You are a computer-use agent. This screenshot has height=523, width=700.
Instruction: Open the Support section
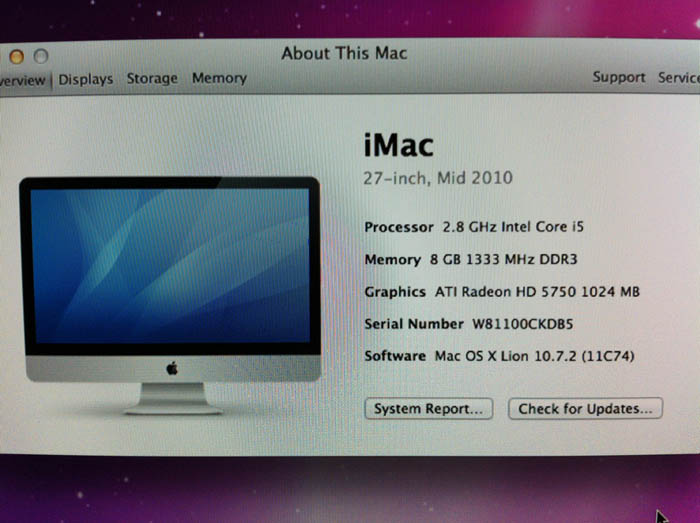tap(619, 77)
